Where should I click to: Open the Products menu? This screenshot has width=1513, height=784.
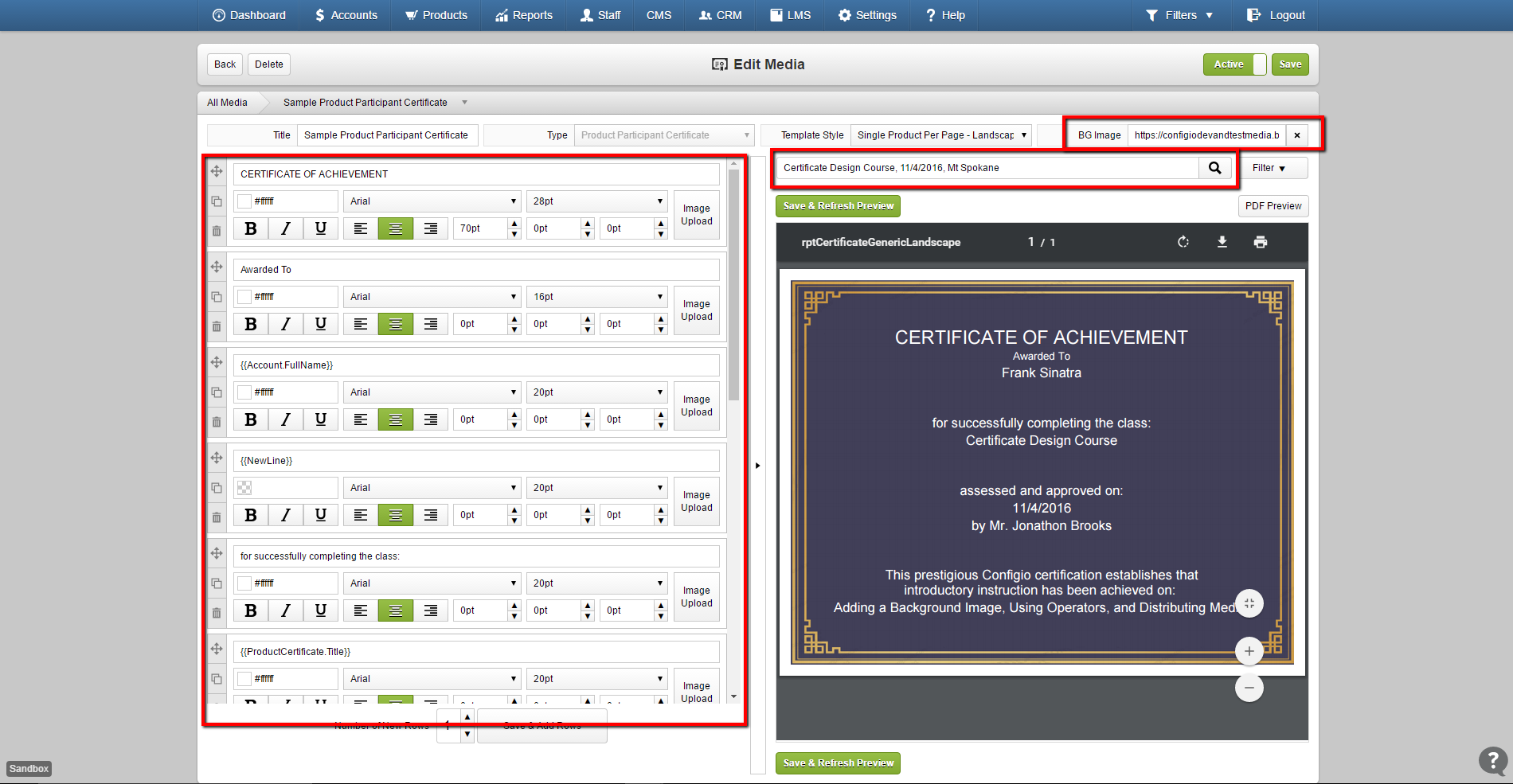pyautogui.click(x=436, y=15)
